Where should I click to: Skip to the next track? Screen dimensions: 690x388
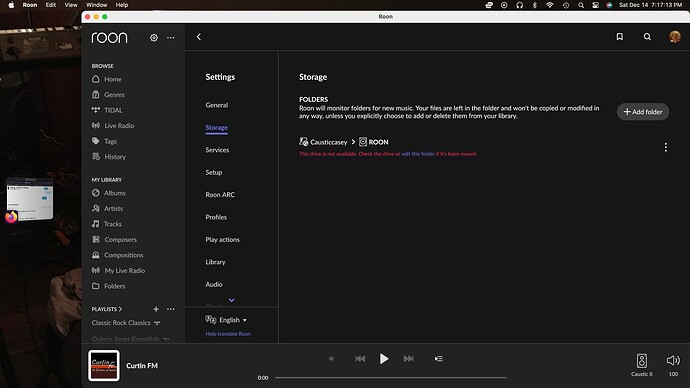[408, 359]
